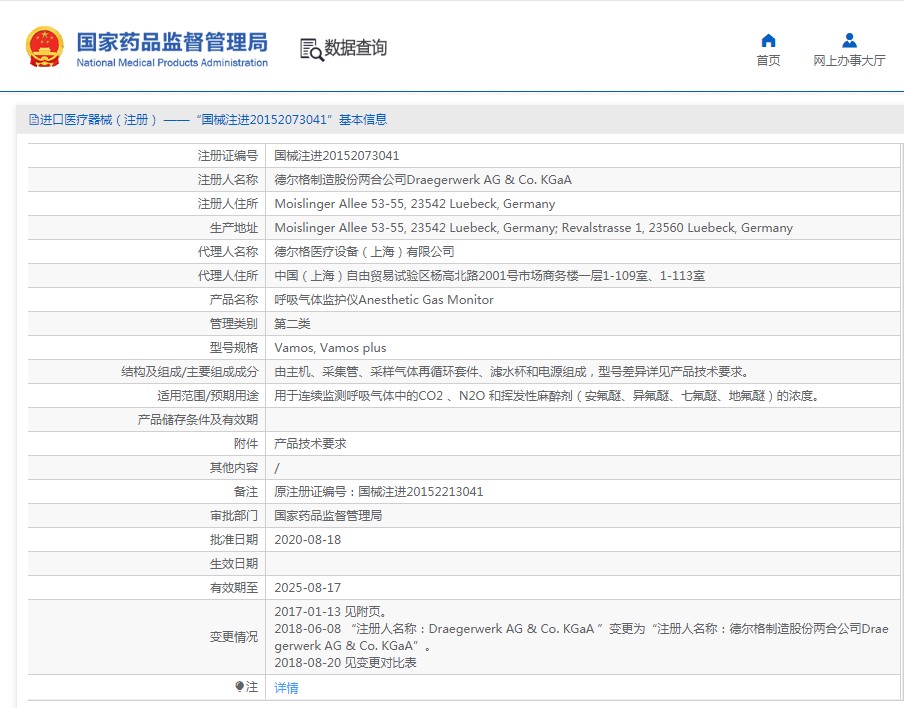This screenshot has width=904, height=708.
Task: Select approval department 国家药品监督管理局 value
Action: click(328, 516)
